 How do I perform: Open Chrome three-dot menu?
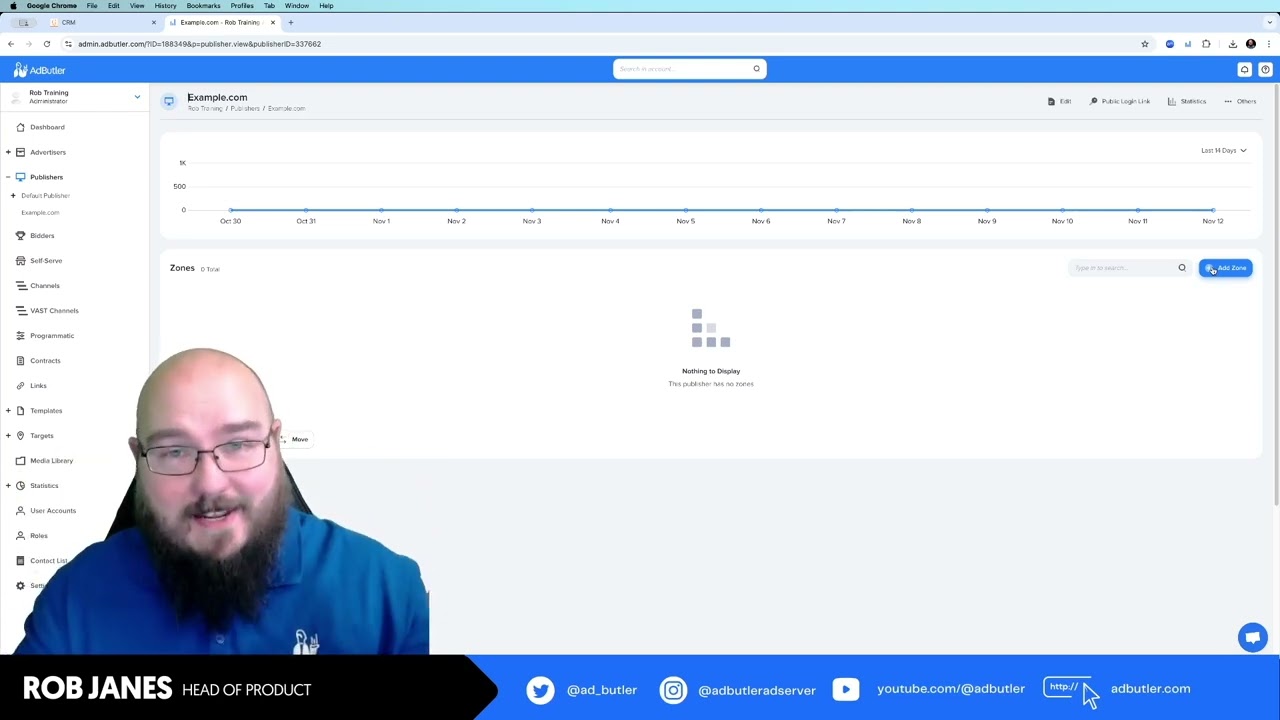[1269, 44]
